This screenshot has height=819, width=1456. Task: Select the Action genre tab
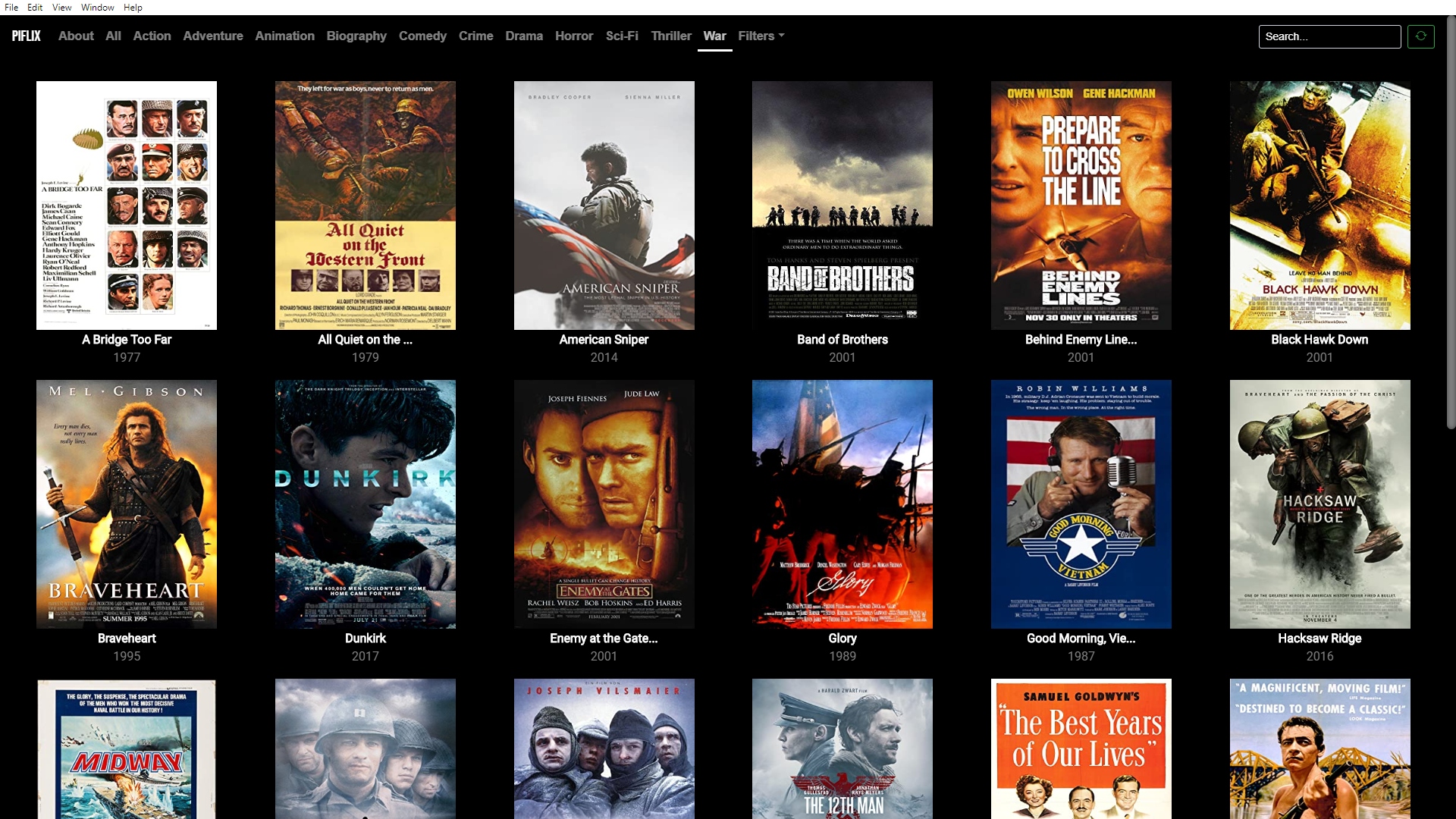coord(152,36)
